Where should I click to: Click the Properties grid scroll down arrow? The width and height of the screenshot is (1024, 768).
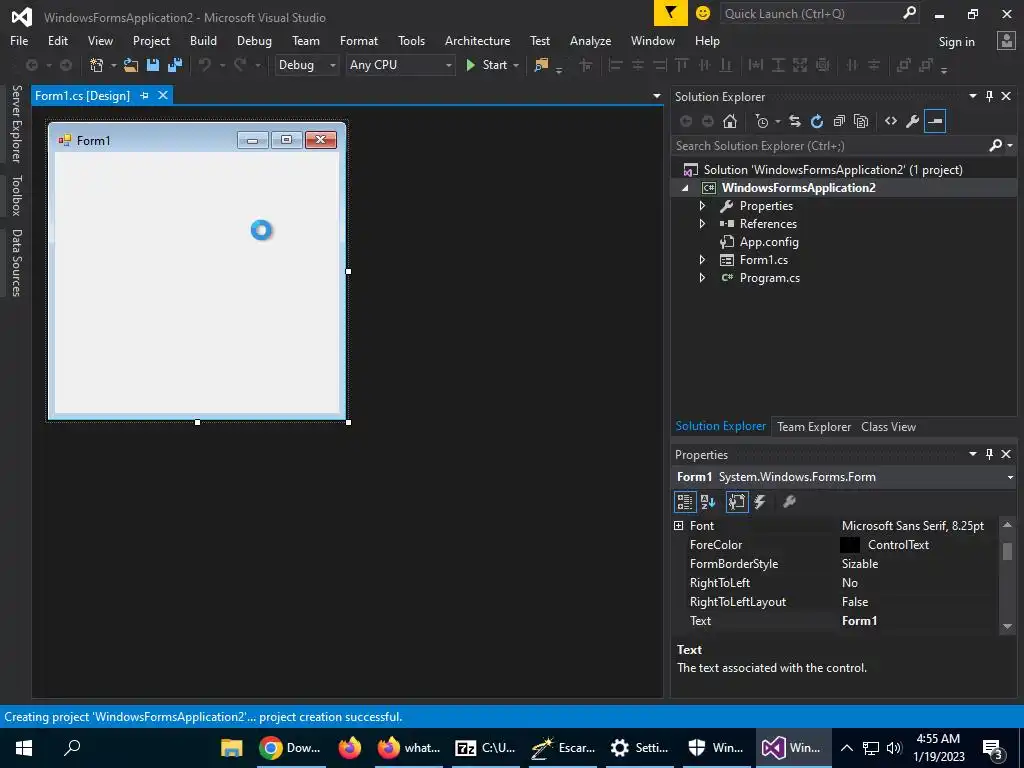[1007, 626]
